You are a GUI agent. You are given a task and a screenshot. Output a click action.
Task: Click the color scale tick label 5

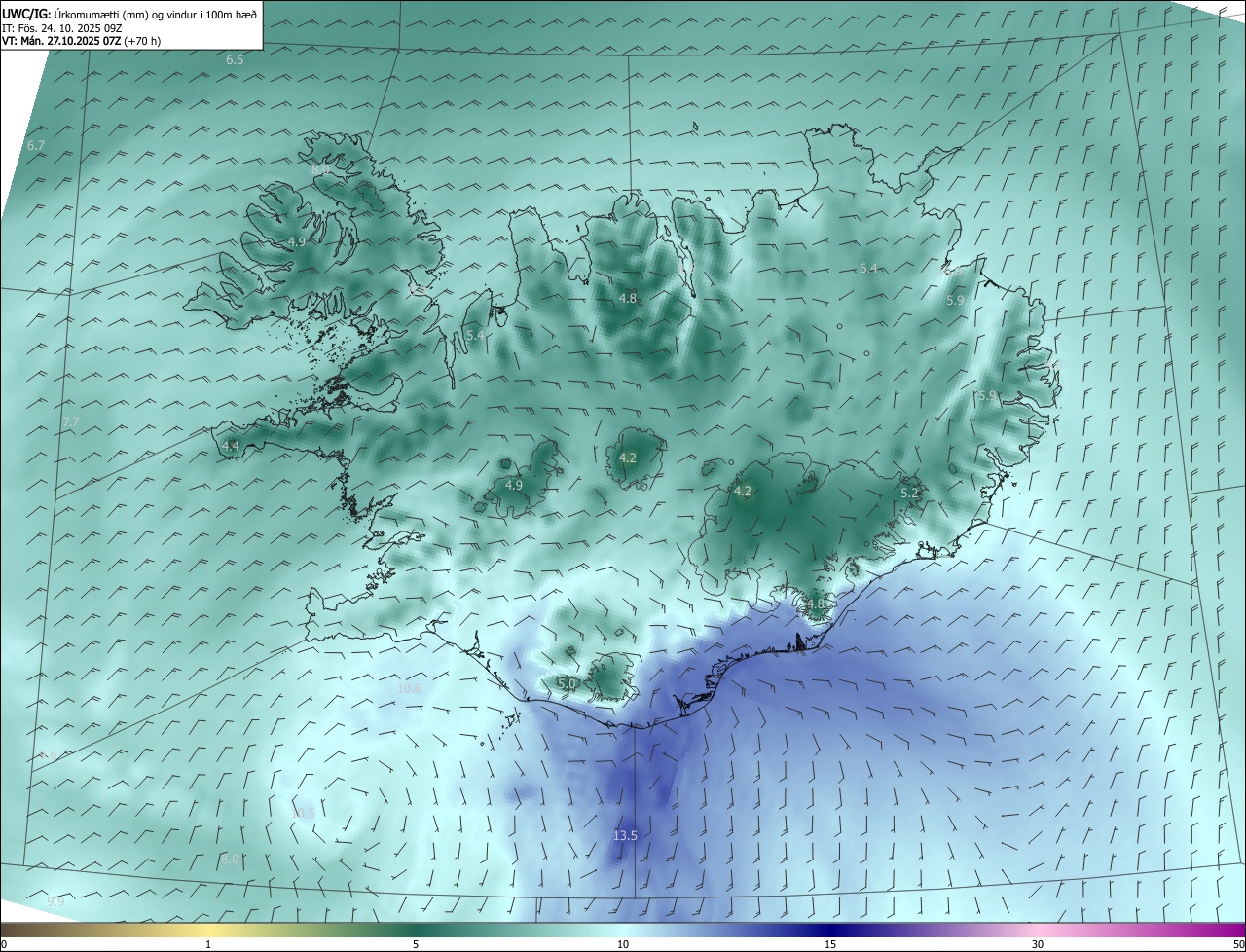[416, 944]
